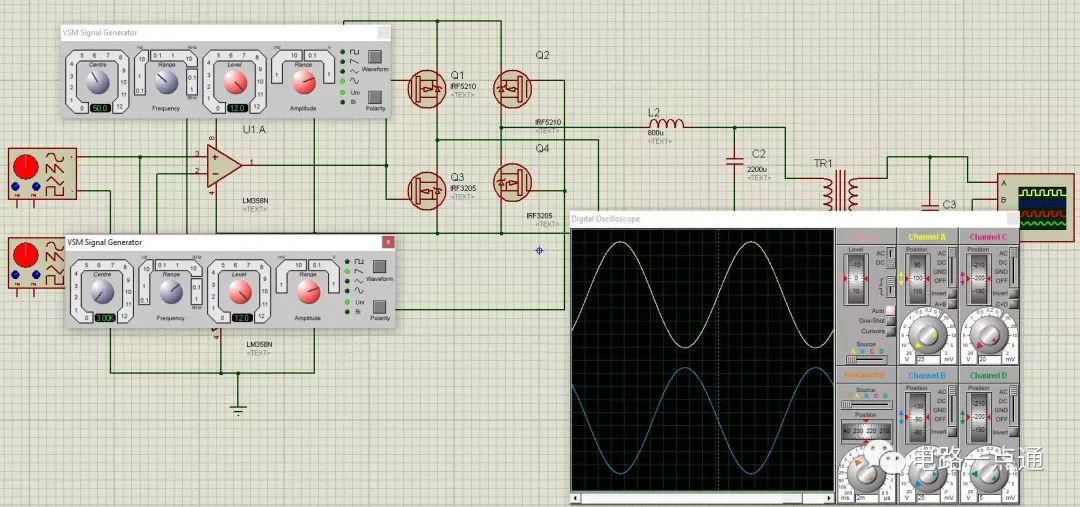Screen dimensions: 1080x507
Task: Enable the C+D button on Channel C
Action: coord(1012,303)
